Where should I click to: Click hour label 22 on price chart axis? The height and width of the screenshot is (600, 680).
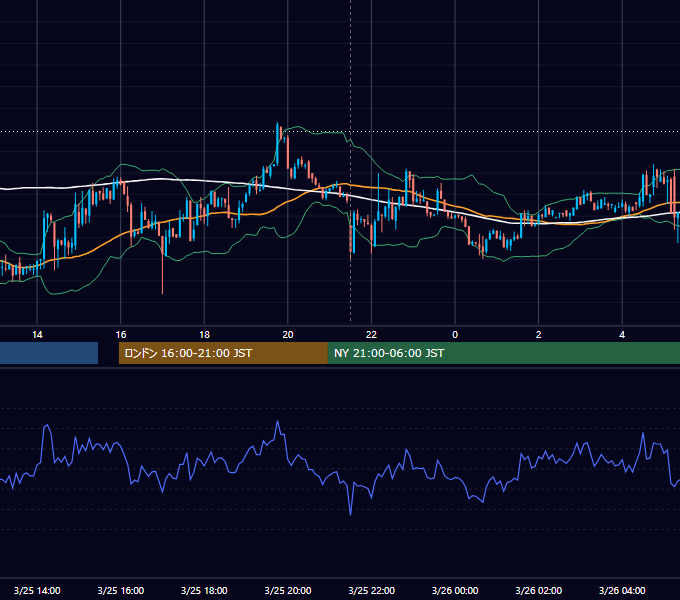pos(371,335)
